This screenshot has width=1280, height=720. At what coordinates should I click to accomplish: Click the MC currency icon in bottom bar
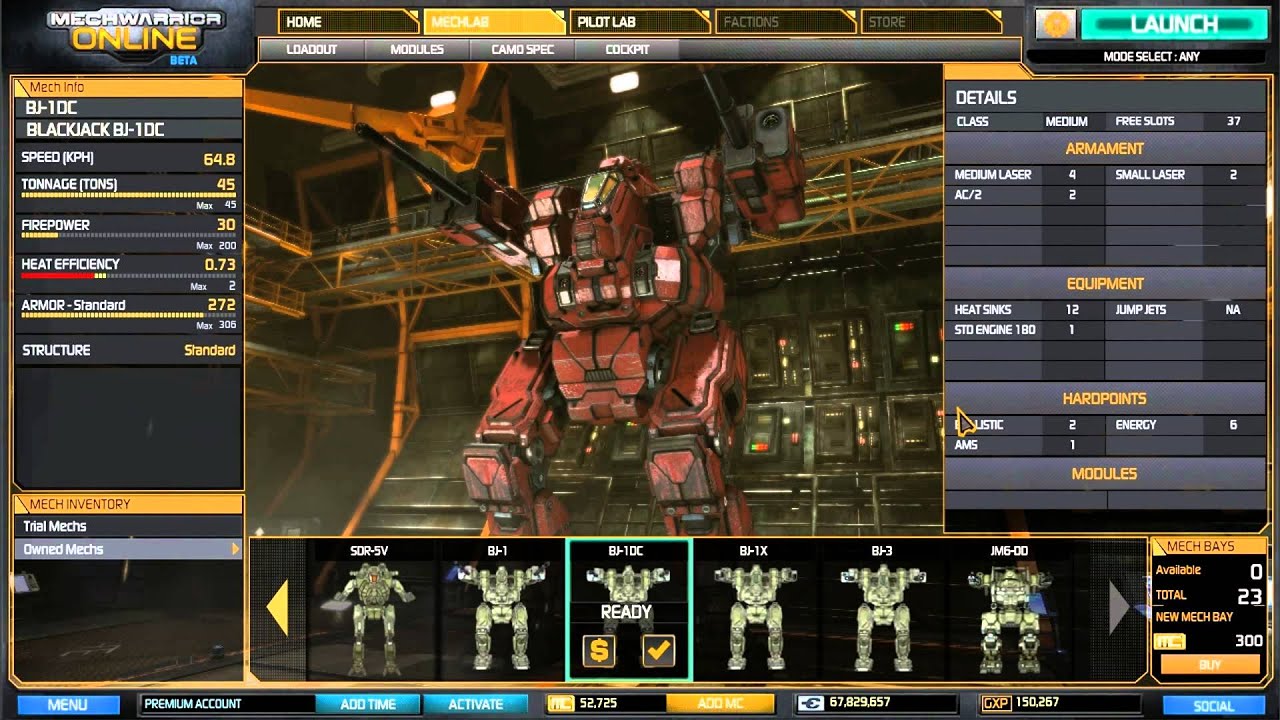[x=560, y=704]
